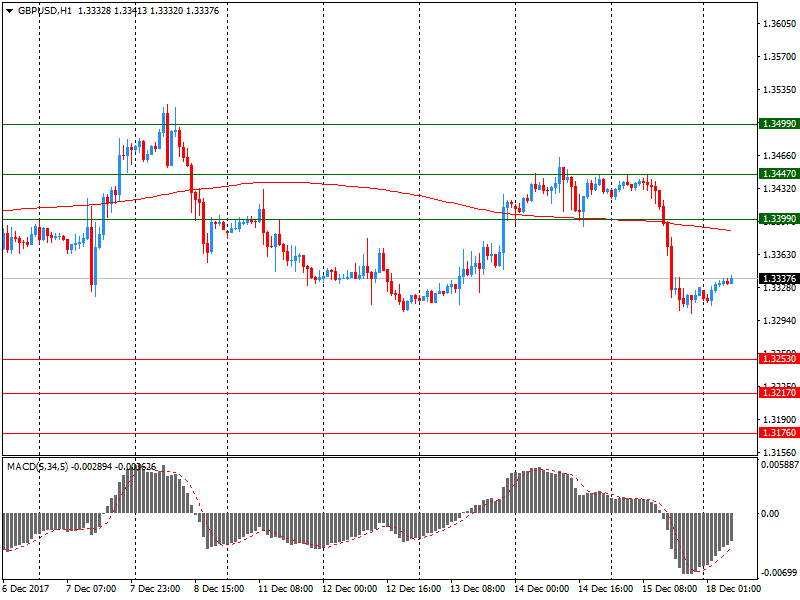The width and height of the screenshot is (800, 600).
Task: Click the MACD scale value 0.005887
Action: point(780,465)
